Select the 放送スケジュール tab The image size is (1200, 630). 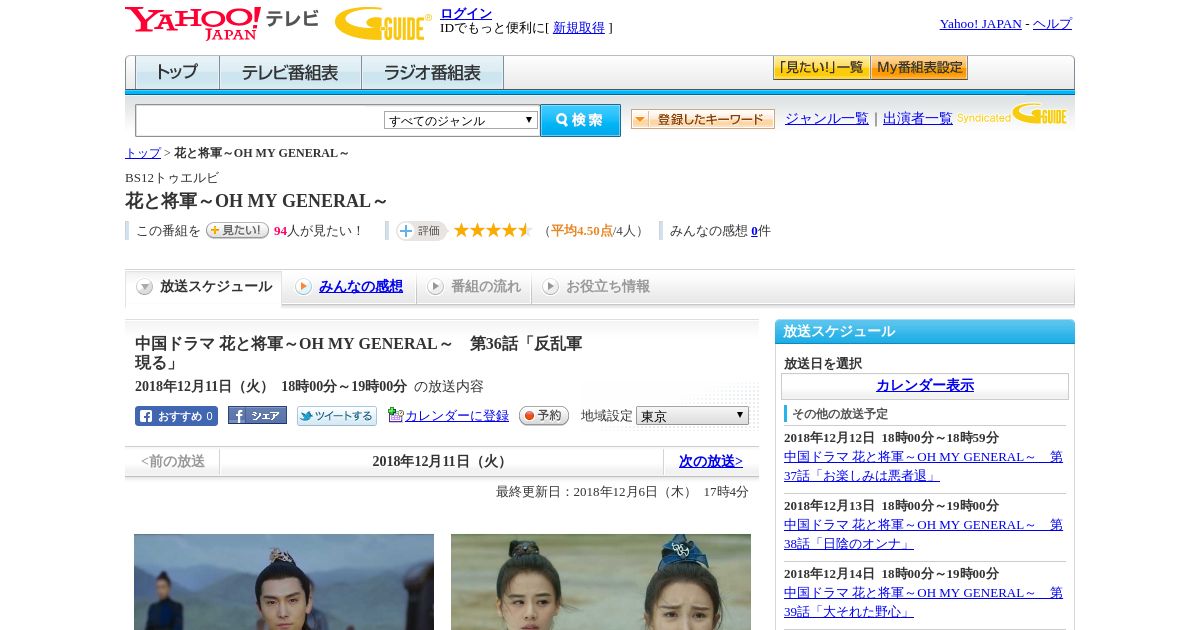click(x=203, y=287)
